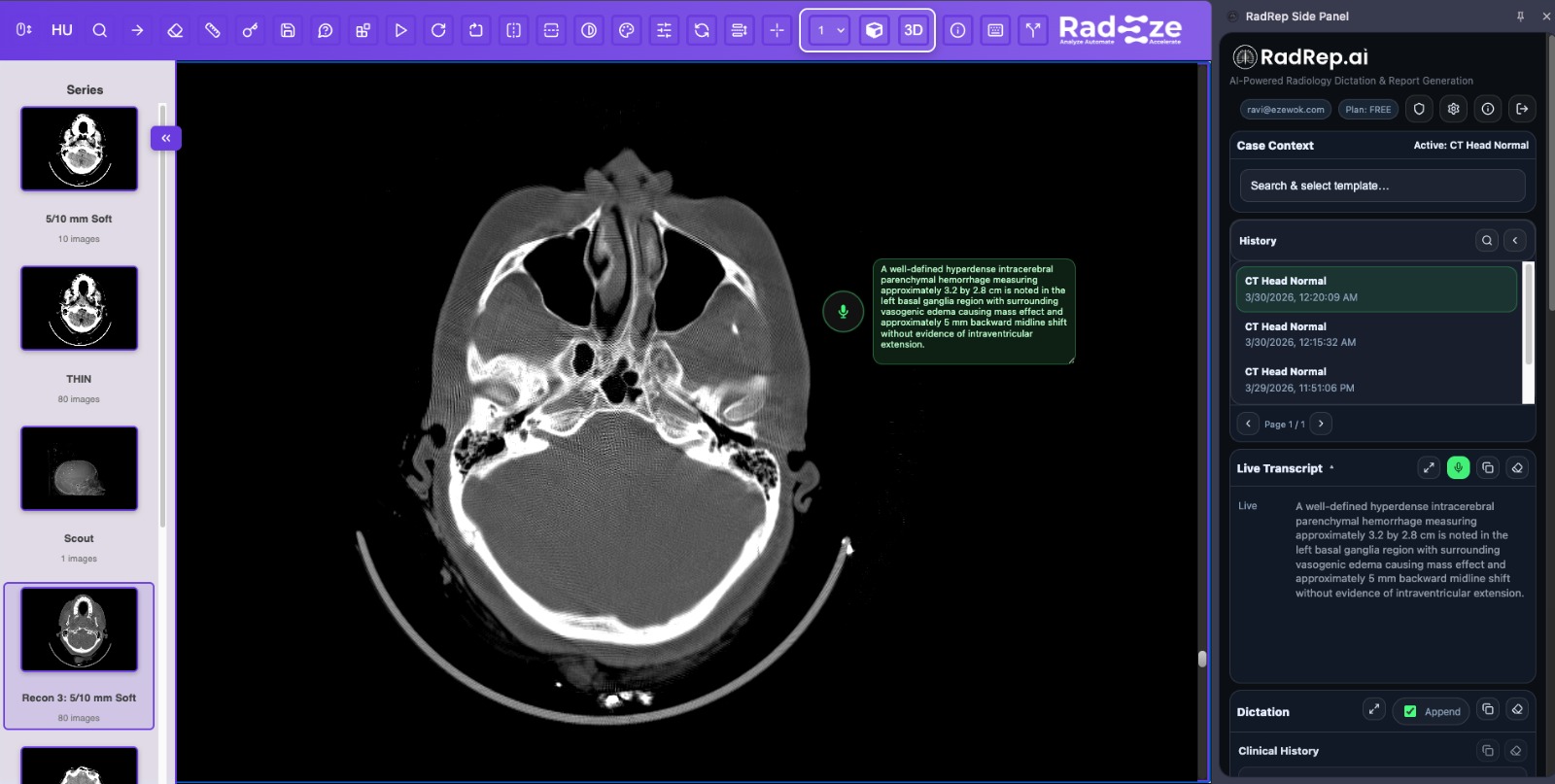Collapse the History section chevron
The height and width of the screenshot is (784, 1555).
tap(1514, 240)
